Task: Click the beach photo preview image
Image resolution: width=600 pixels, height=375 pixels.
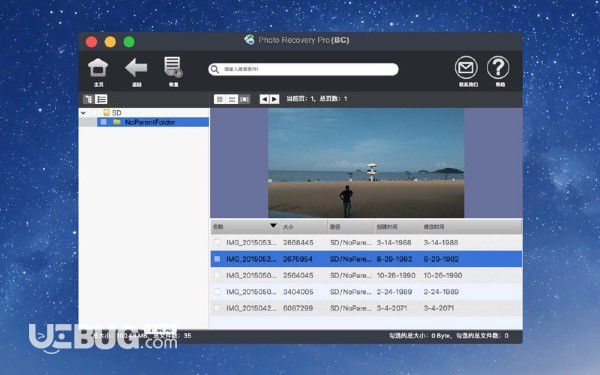Action: pos(366,163)
